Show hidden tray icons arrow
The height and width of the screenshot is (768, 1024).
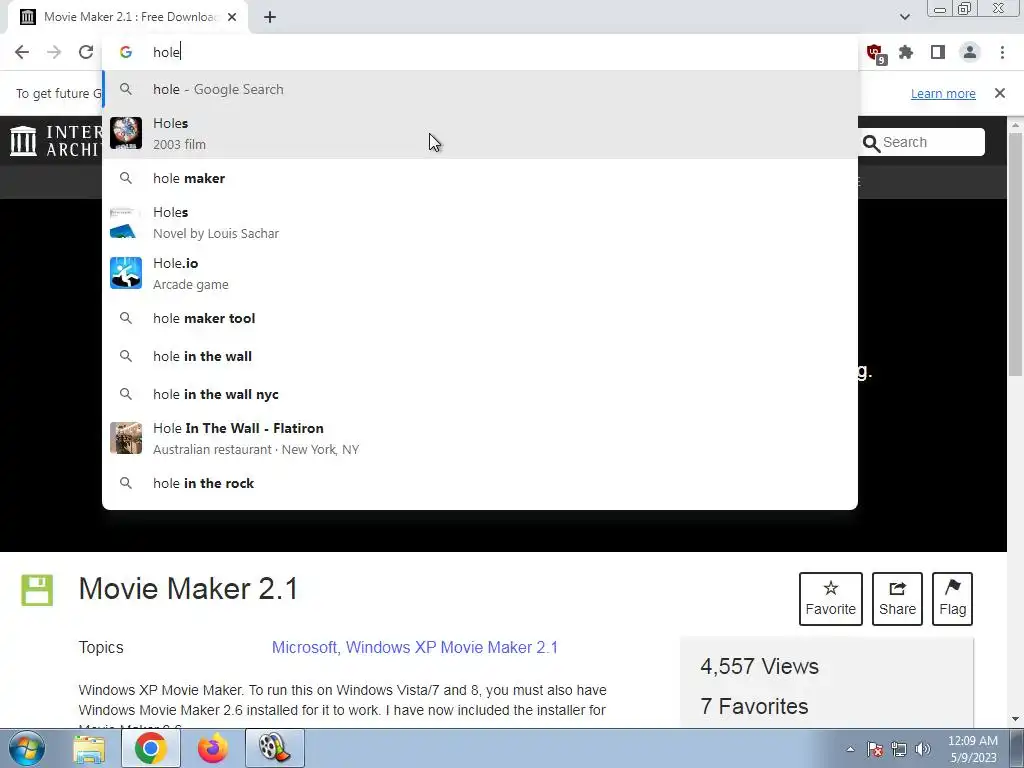tap(850, 749)
